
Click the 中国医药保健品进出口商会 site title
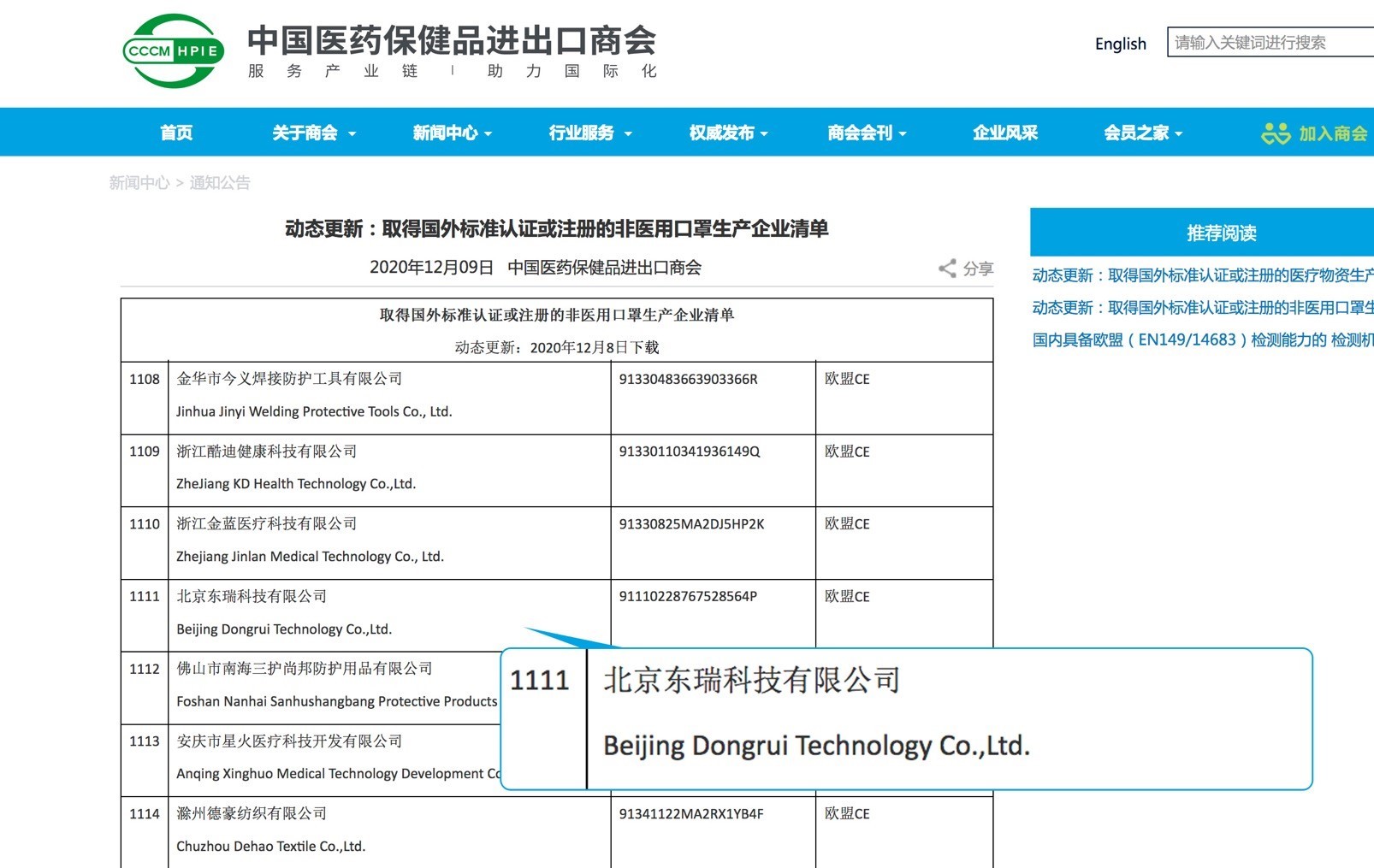point(453,40)
